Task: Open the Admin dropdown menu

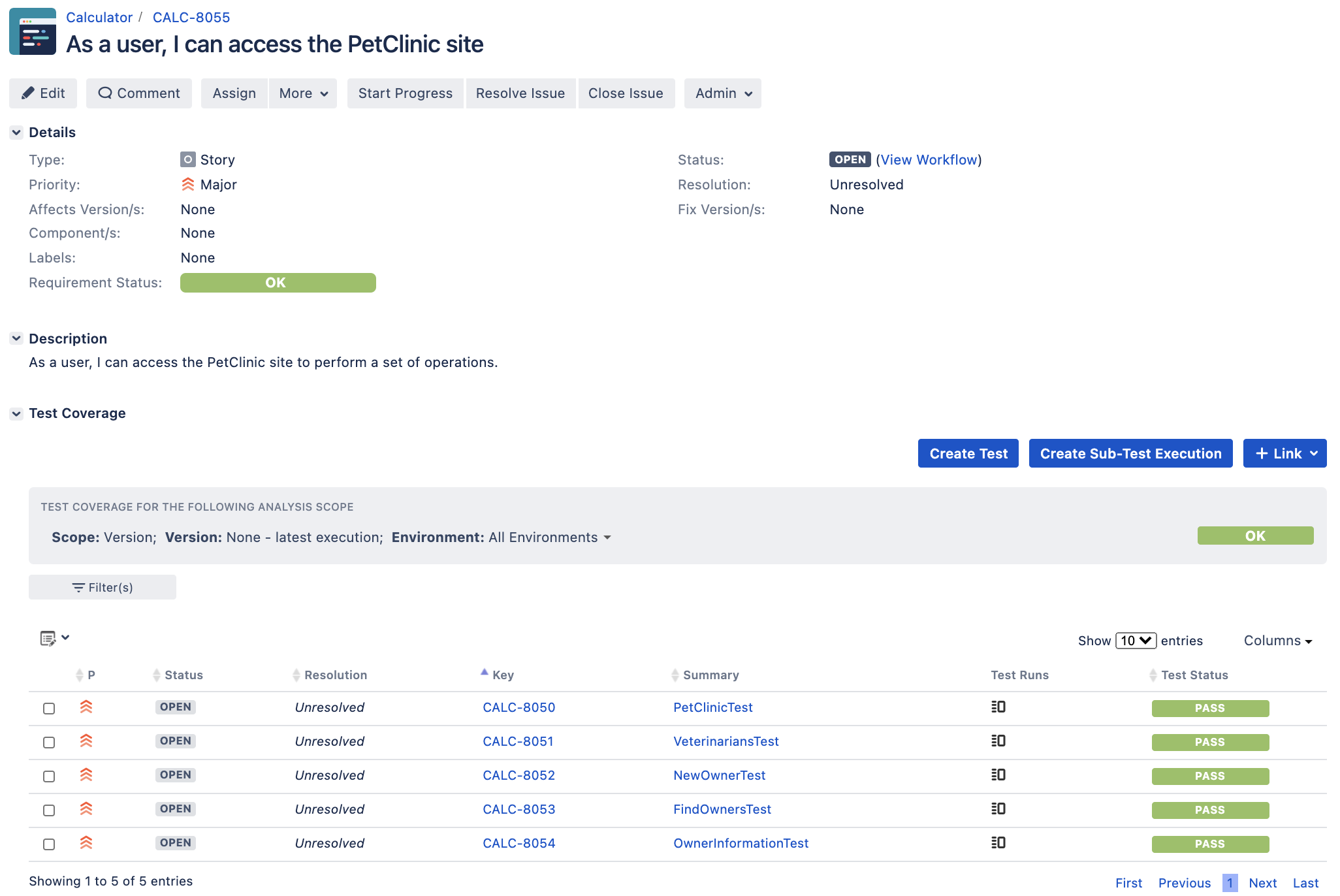Action: pos(723,93)
